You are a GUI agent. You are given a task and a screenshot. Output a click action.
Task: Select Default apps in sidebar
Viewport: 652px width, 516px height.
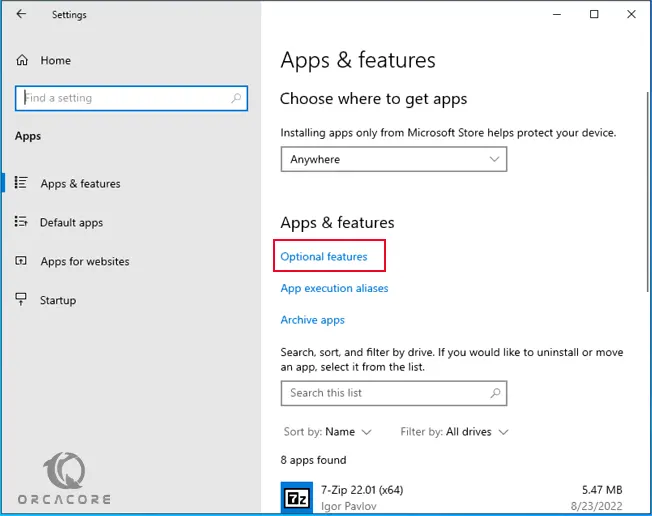(x=71, y=222)
